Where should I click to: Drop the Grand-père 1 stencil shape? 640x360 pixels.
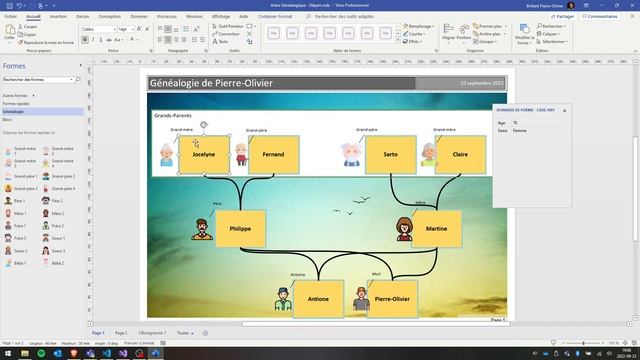point(21,176)
